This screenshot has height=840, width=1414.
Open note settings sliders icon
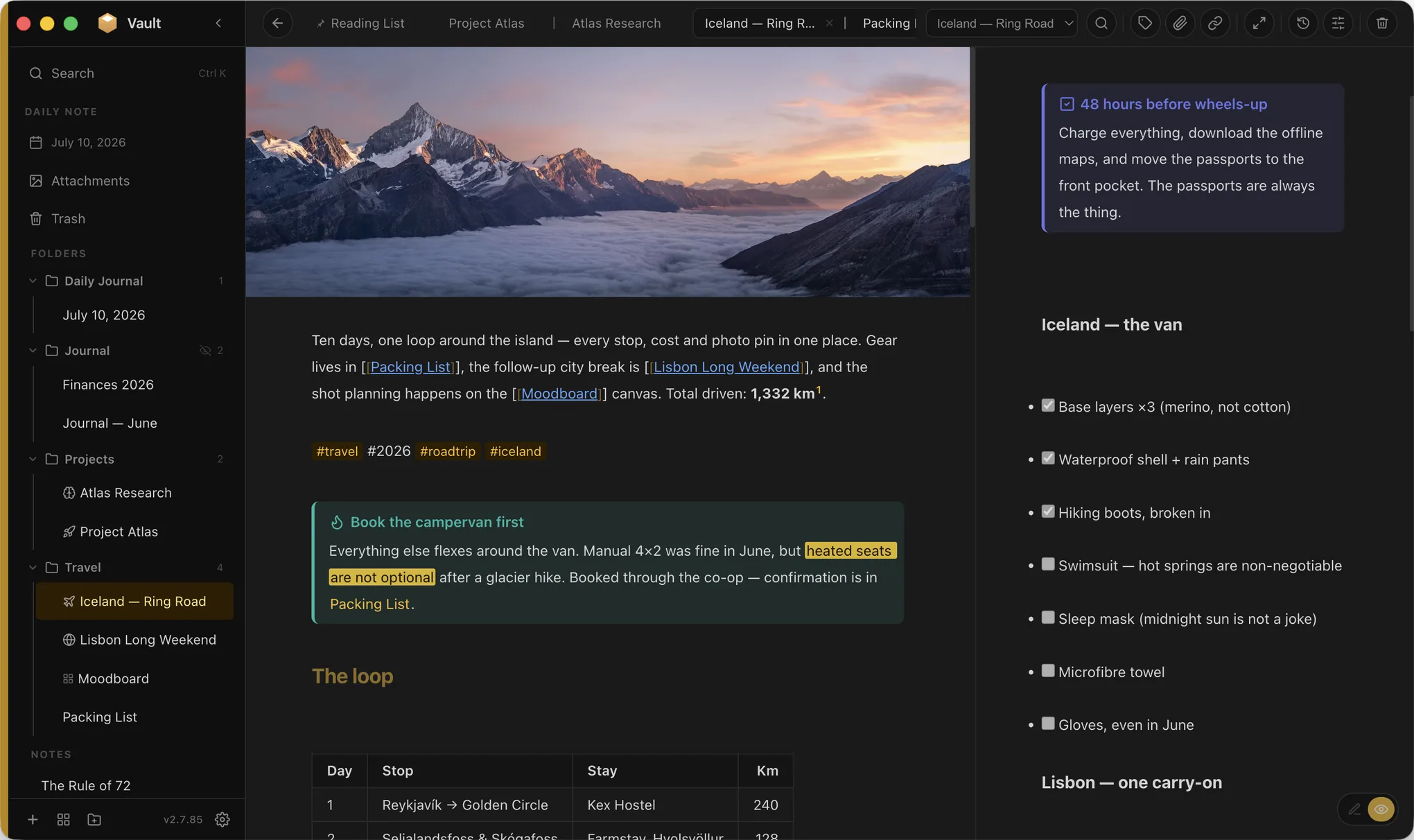pos(1338,23)
